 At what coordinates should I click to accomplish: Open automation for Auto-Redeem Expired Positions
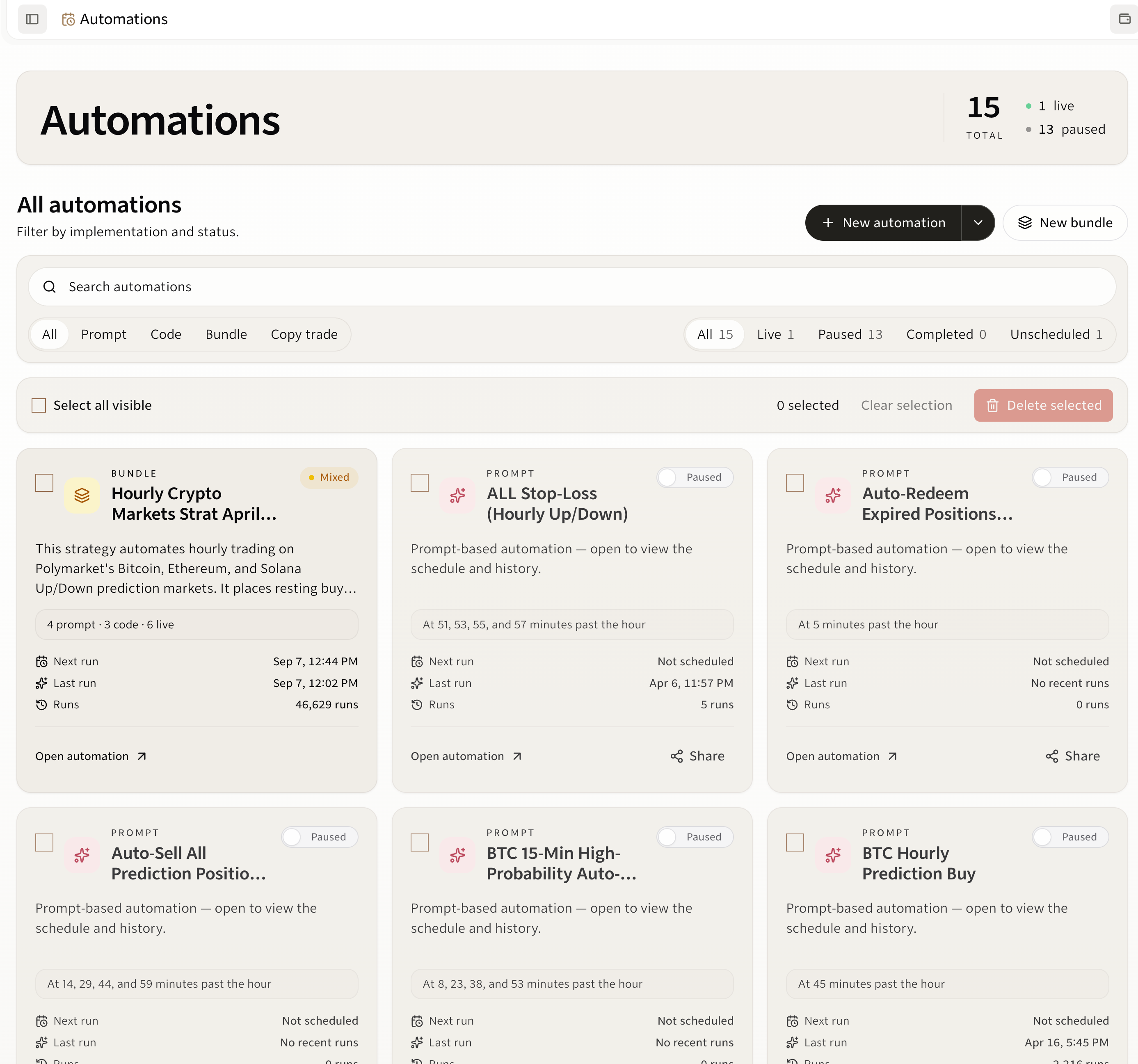point(841,756)
